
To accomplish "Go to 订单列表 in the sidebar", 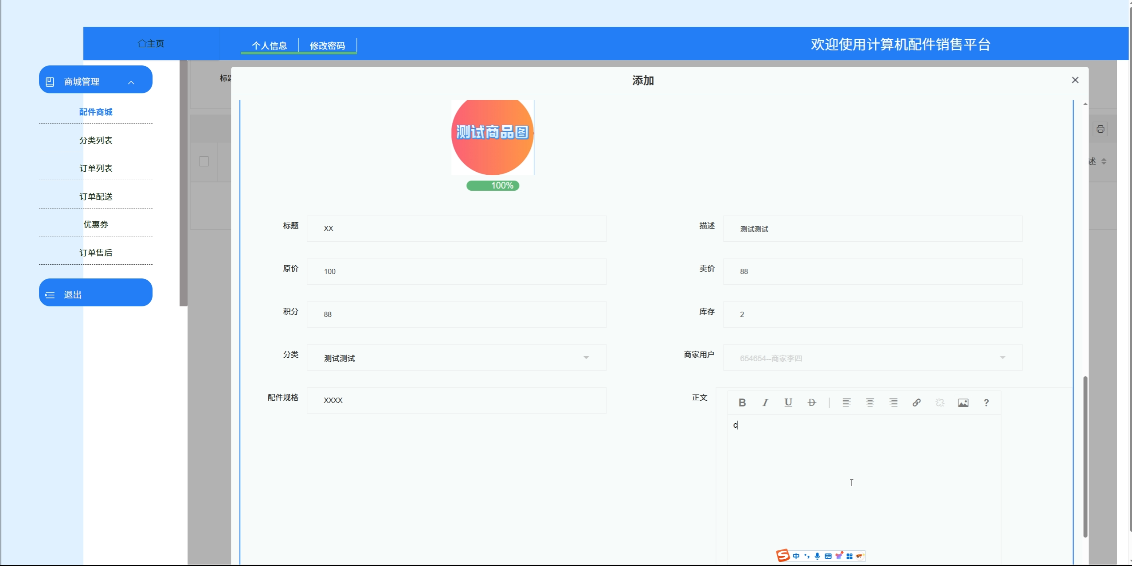I will click(x=96, y=168).
